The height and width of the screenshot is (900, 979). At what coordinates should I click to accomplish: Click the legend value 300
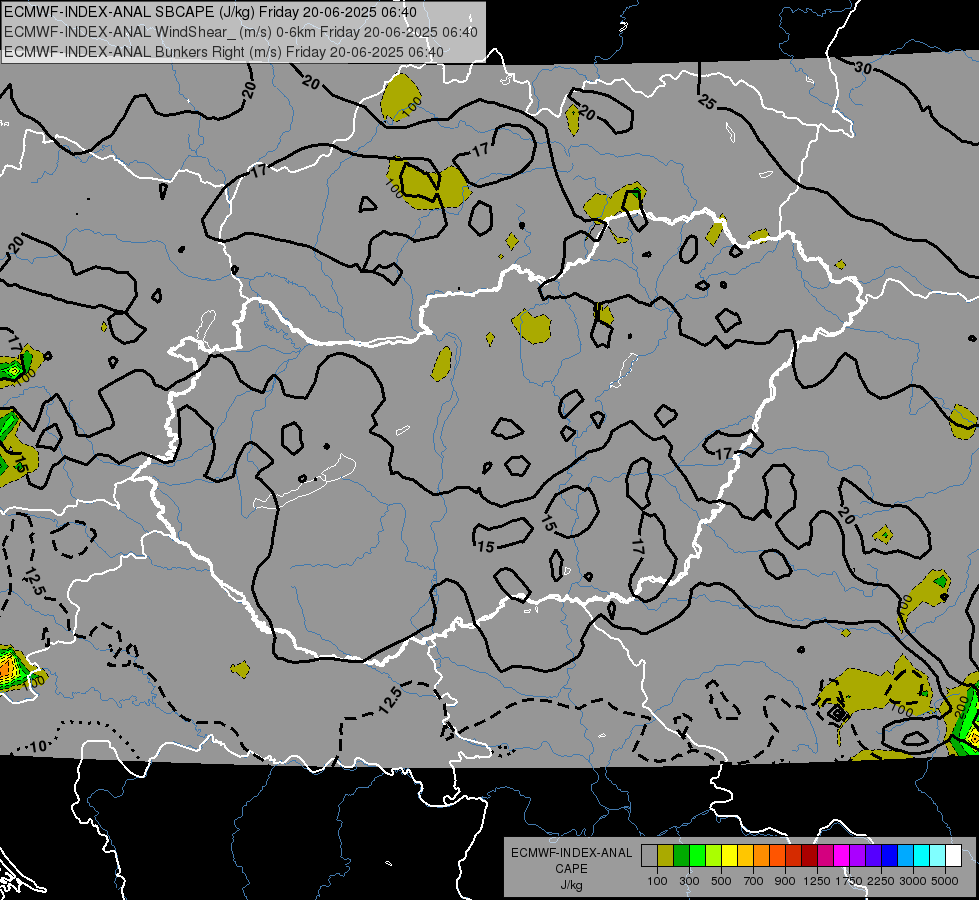coord(689,881)
